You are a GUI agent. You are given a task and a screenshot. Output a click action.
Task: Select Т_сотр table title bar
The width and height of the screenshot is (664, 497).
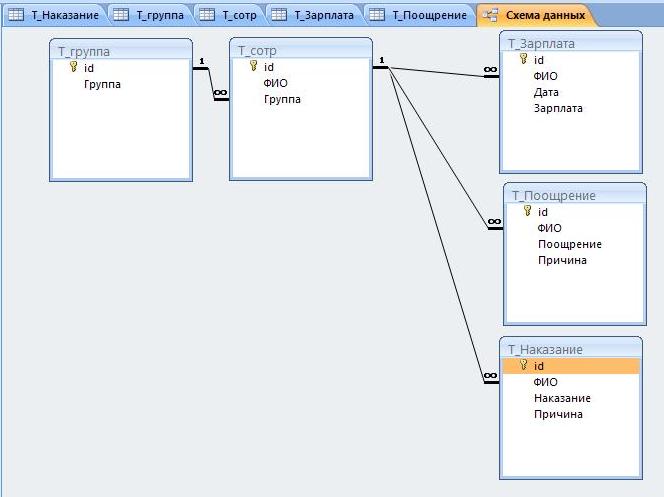point(301,50)
